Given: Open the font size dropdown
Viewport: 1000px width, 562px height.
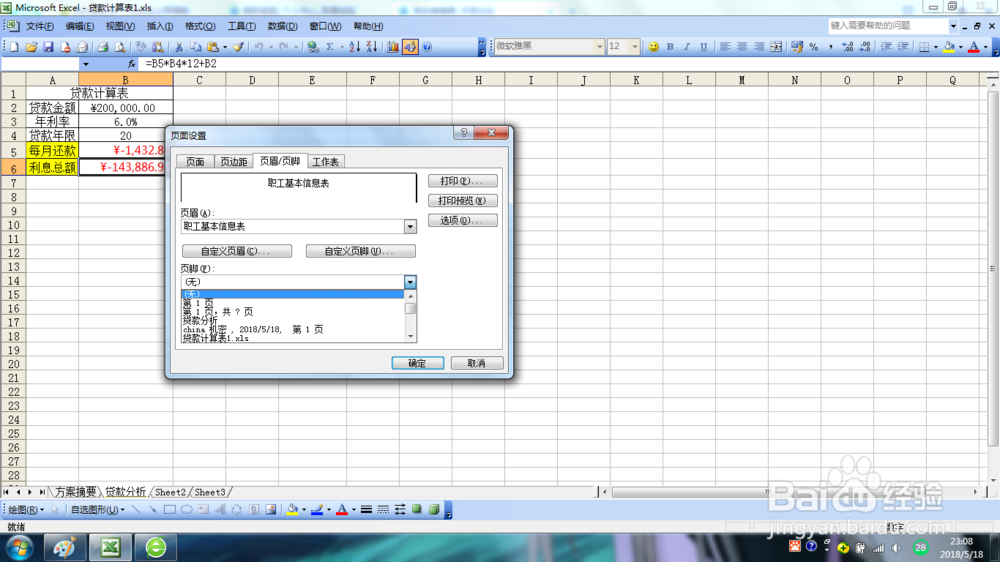Looking at the screenshot, I should click(635, 47).
